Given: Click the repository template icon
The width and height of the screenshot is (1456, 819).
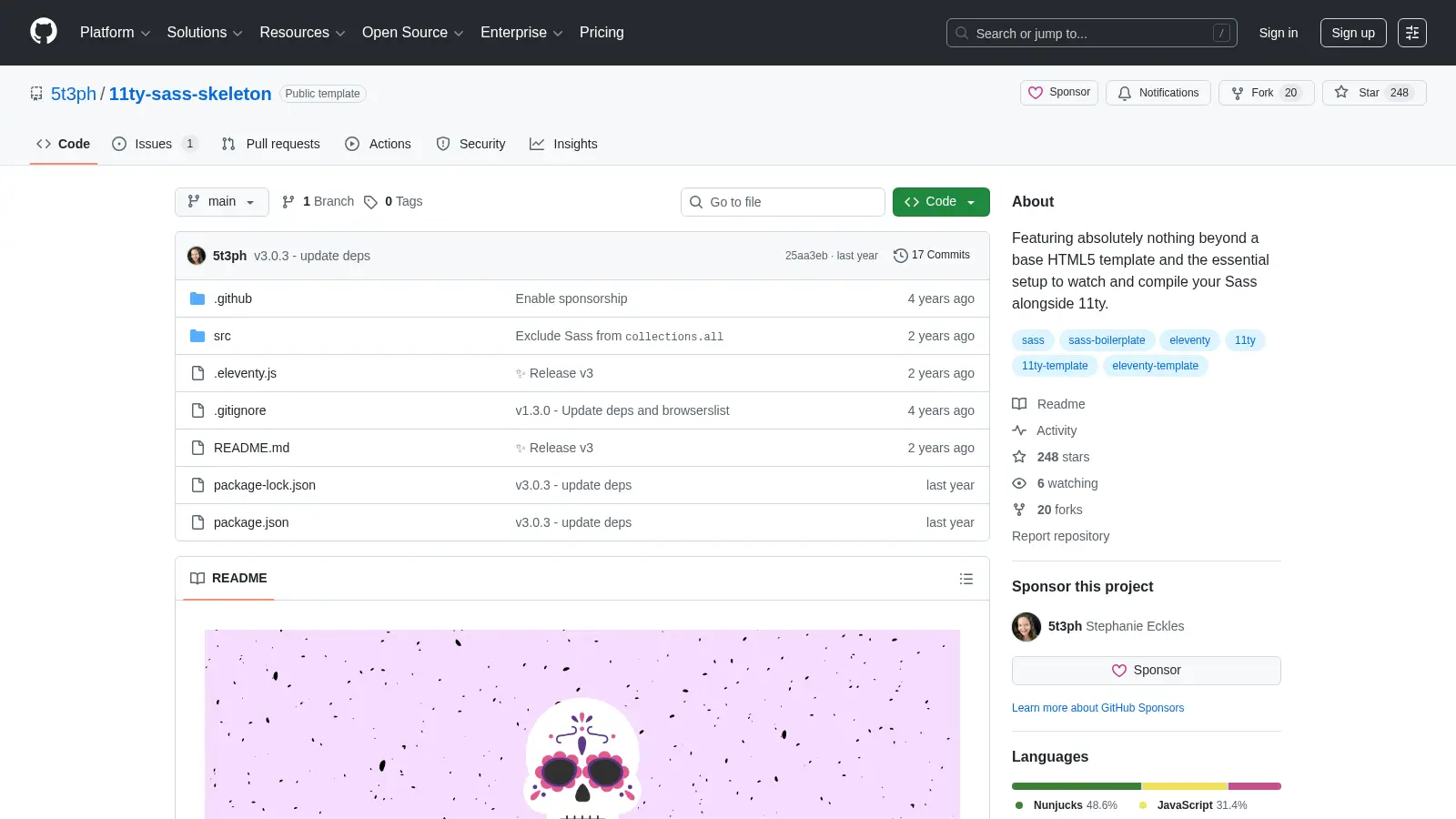Looking at the screenshot, I should tap(36, 94).
